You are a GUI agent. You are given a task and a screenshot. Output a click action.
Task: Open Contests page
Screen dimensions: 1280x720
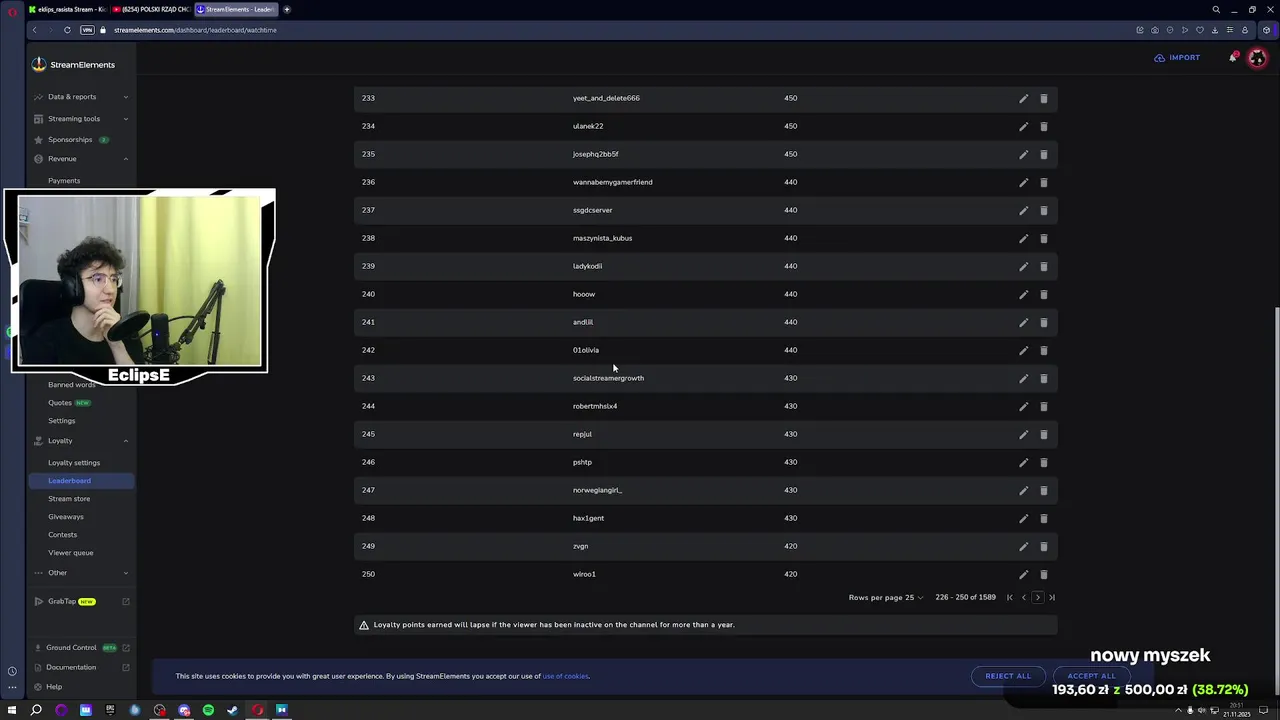(62, 535)
